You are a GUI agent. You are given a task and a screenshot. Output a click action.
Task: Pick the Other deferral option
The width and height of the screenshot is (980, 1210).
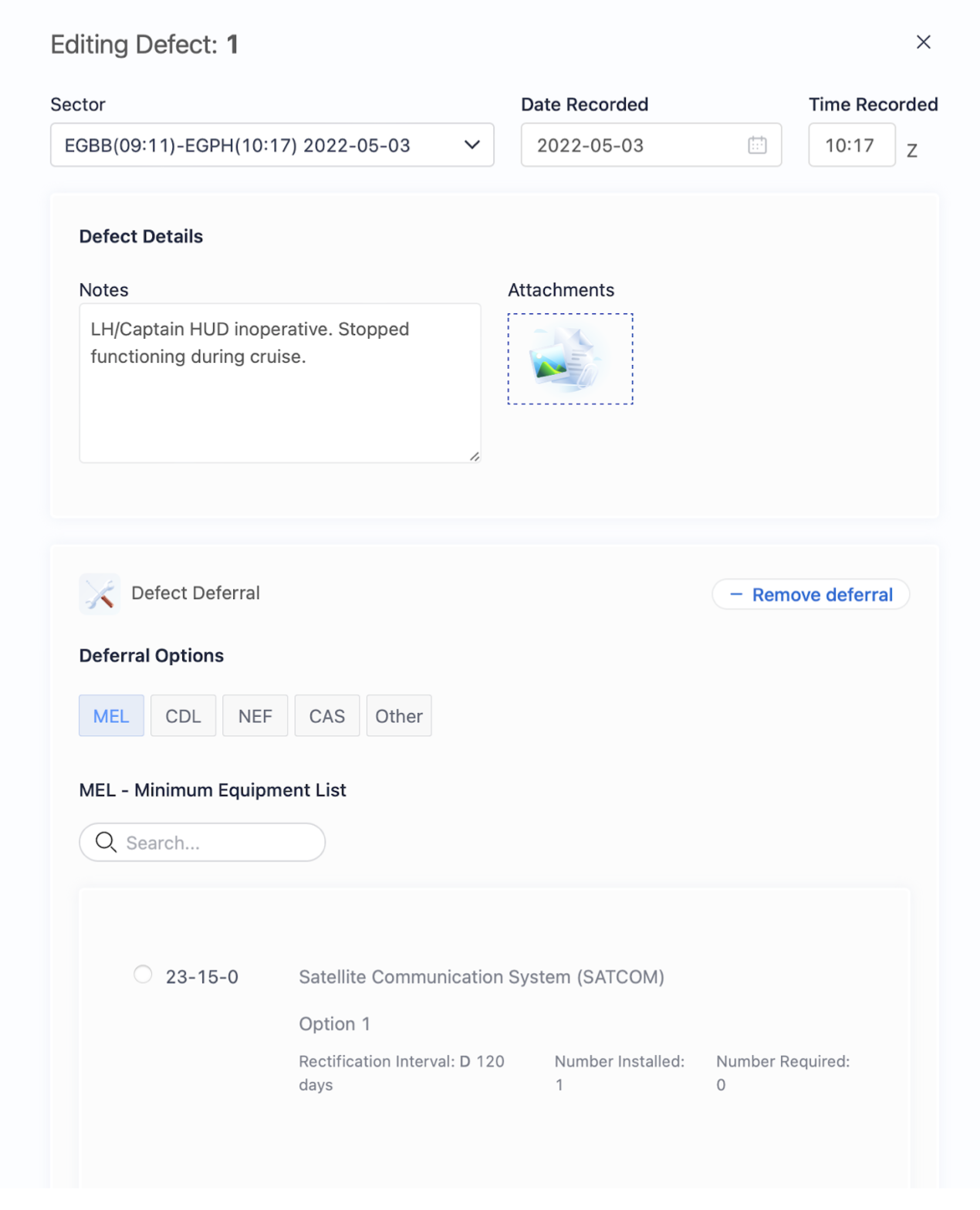[x=399, y=716]
